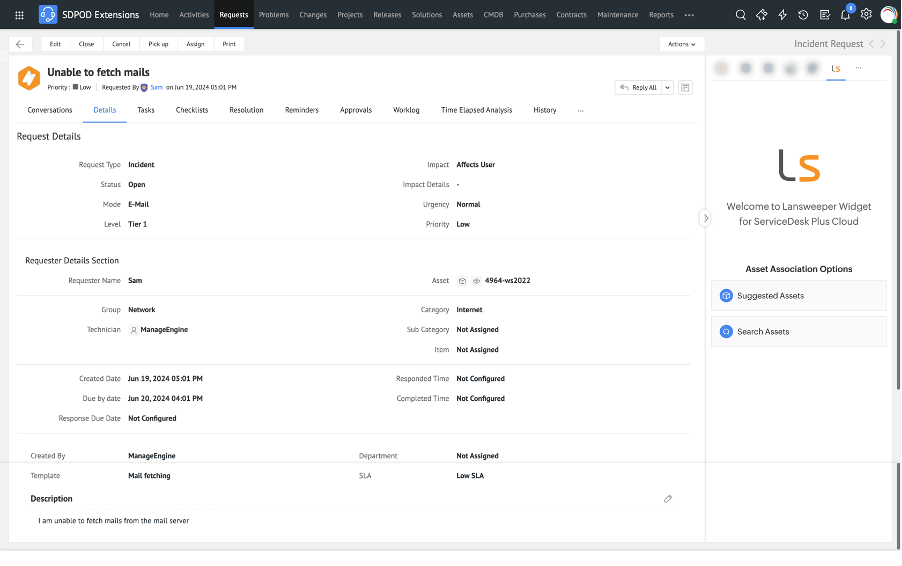Open Changes module

point(313,15)
